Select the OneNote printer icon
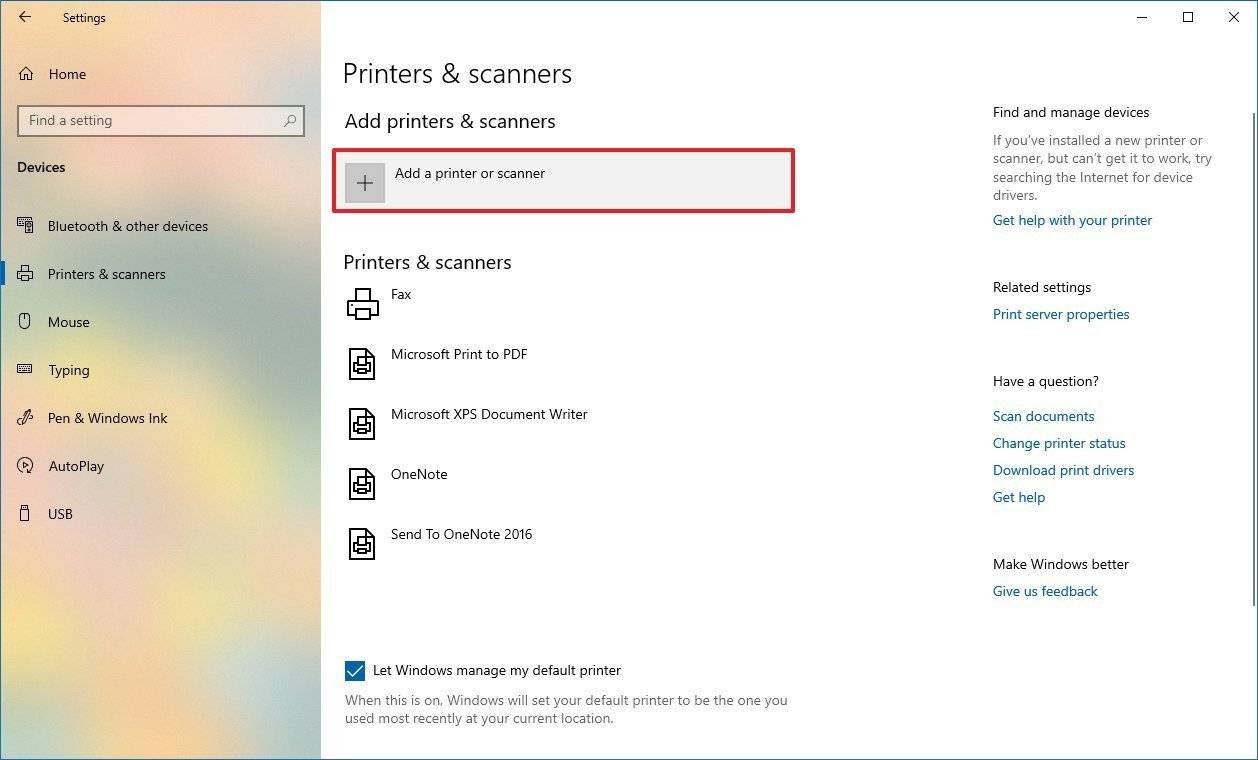This screenshot has width=1258, height=760. click(362, 483)
